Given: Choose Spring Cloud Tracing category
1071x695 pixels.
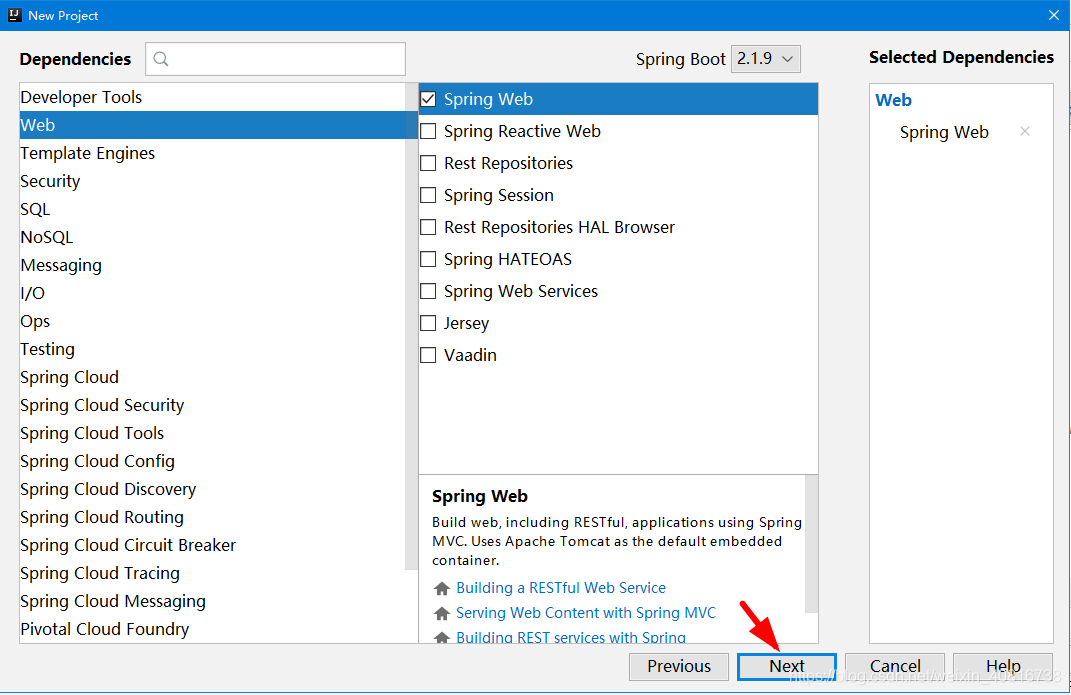Looking at the screenshot, I should pyautogui.click(x=212, y=573).
